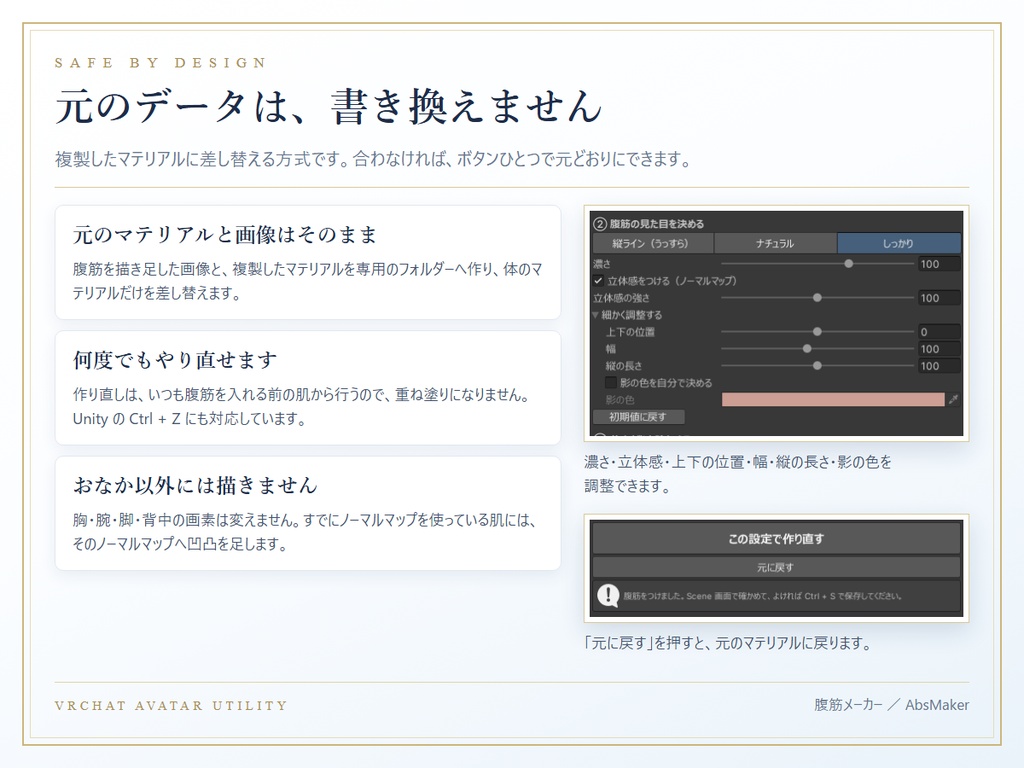Toggle 立体感をつける (ノーマルマップ) checkbox
Image resolution: width=1024 pixels, height=768 pixels.
(x=598, y=281)
